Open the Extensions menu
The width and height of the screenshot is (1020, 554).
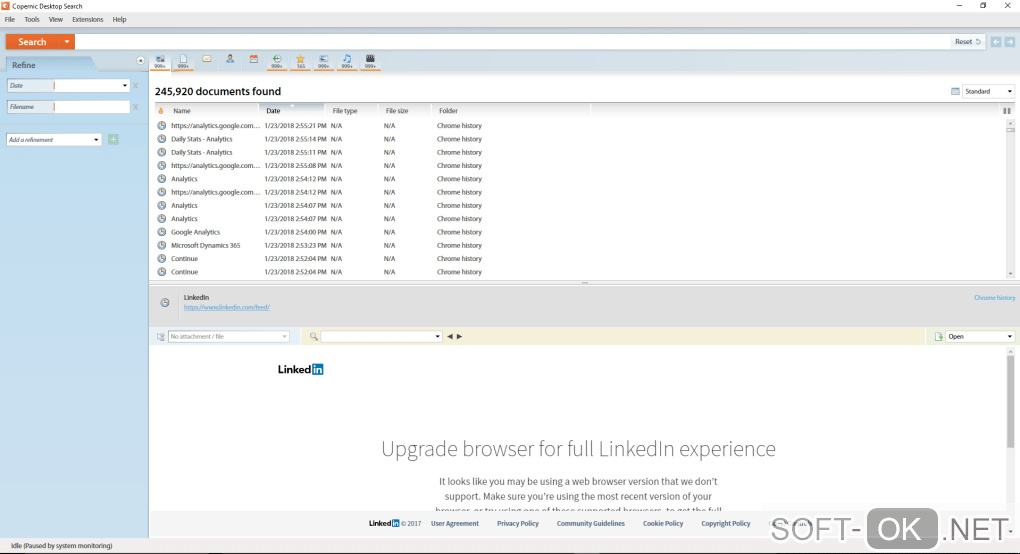(x=88, y=20)
